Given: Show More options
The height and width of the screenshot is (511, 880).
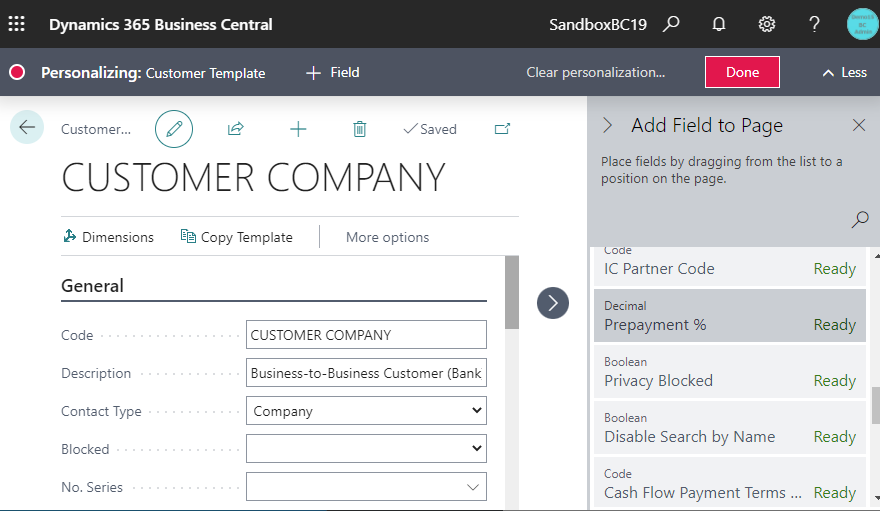Looking at the screenshot, I should click(x=387, y=237).
